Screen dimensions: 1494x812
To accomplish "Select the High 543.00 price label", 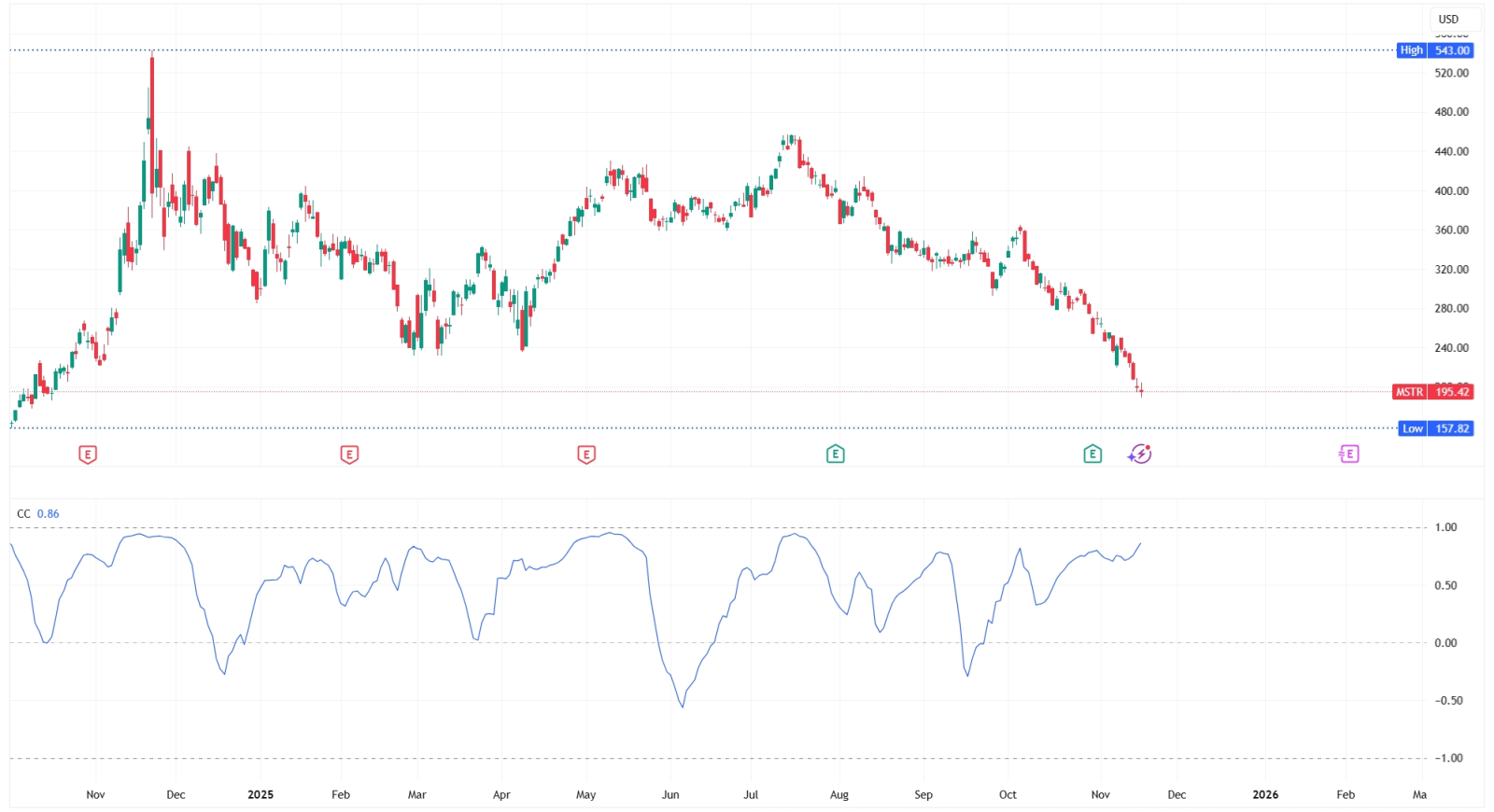I will pos(1435,50).
